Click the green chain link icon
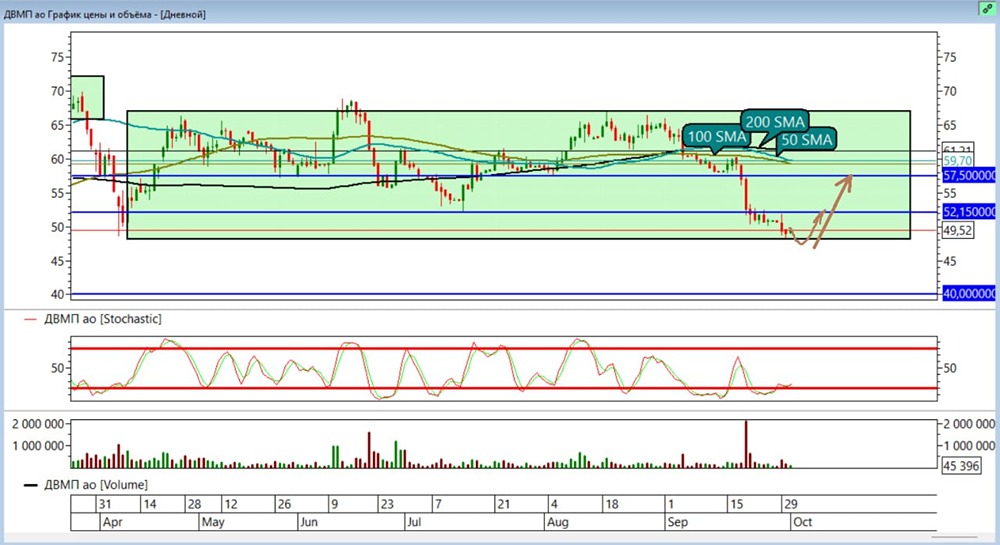 (988, 8)
